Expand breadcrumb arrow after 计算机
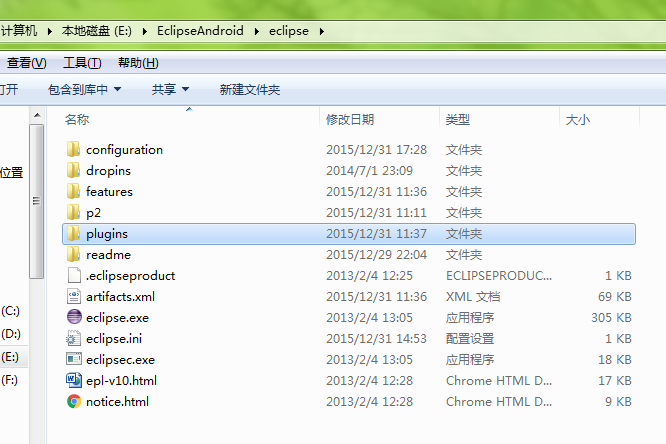 (x=50, y=31)
